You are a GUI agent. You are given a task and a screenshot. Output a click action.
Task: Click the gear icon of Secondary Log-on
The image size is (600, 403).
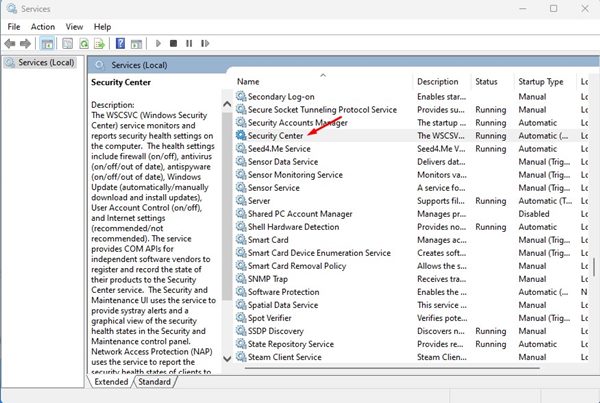[241, 96]
